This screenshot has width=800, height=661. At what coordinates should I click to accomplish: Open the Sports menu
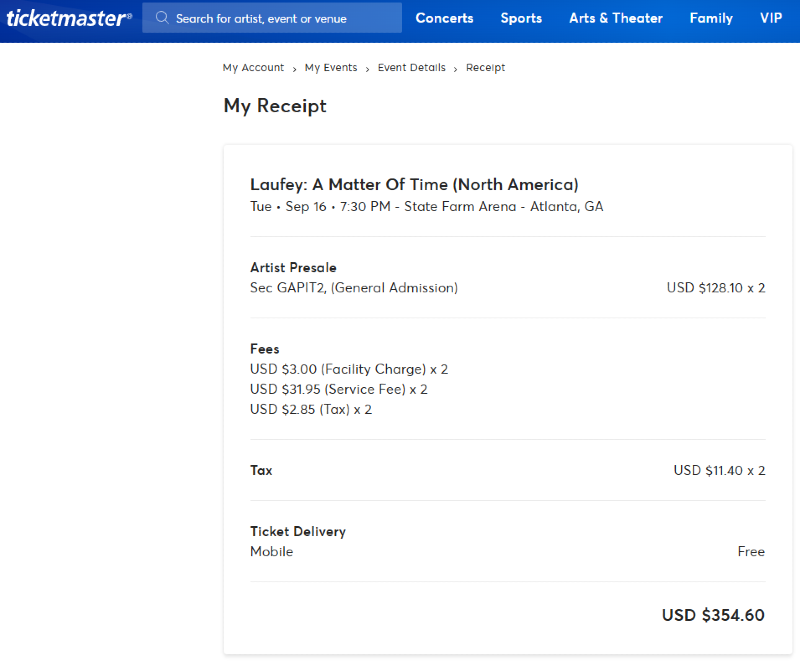click(521, 18)
